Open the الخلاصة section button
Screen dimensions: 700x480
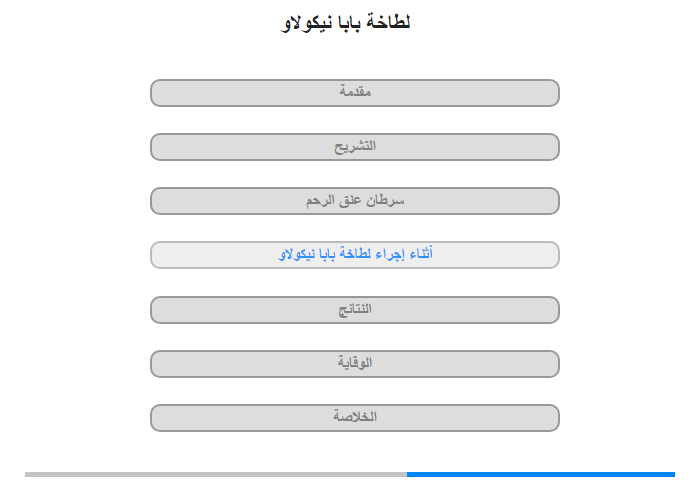pos(354,418)
